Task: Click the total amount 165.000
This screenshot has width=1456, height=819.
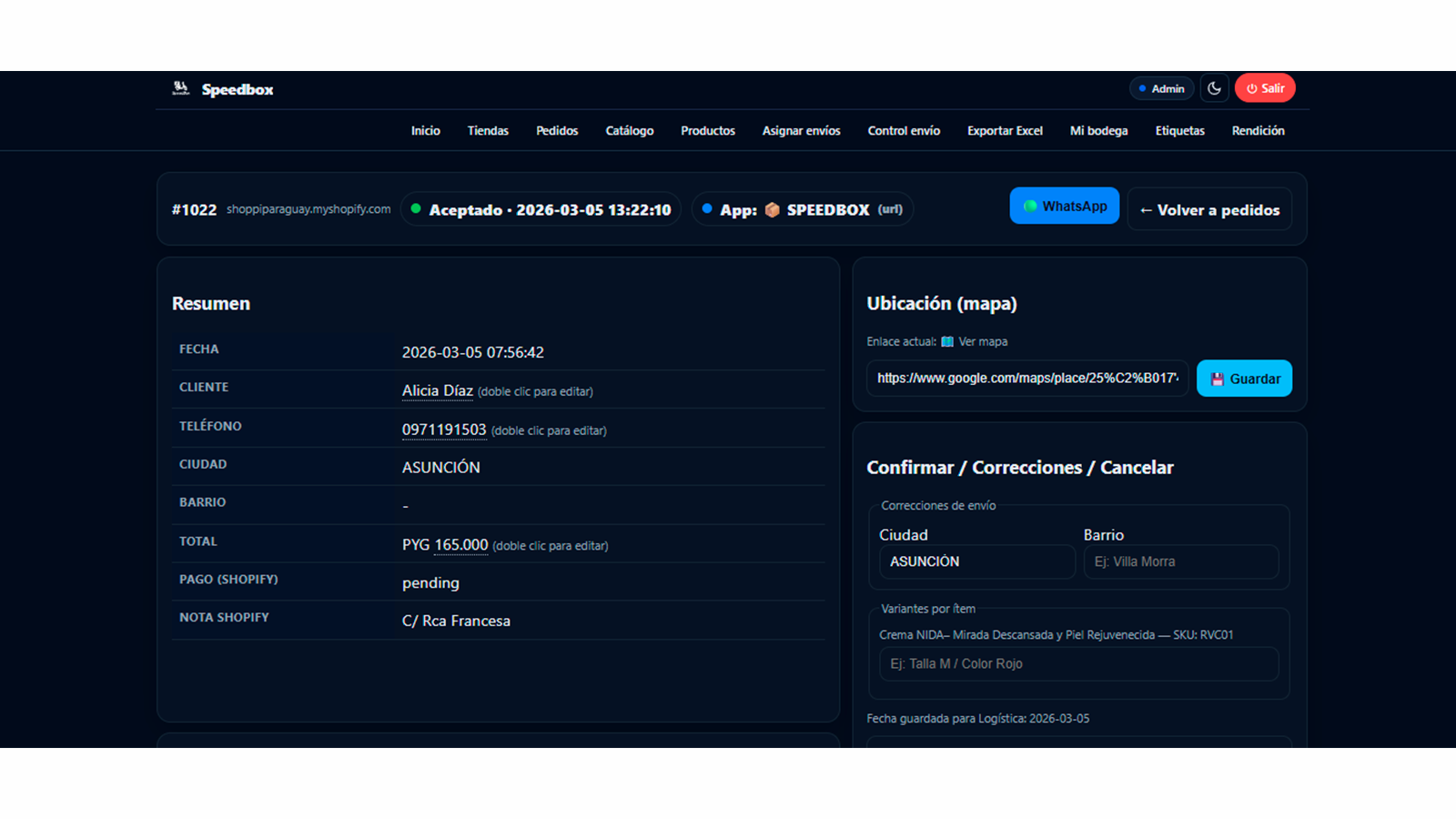Action: click(461, 545)
